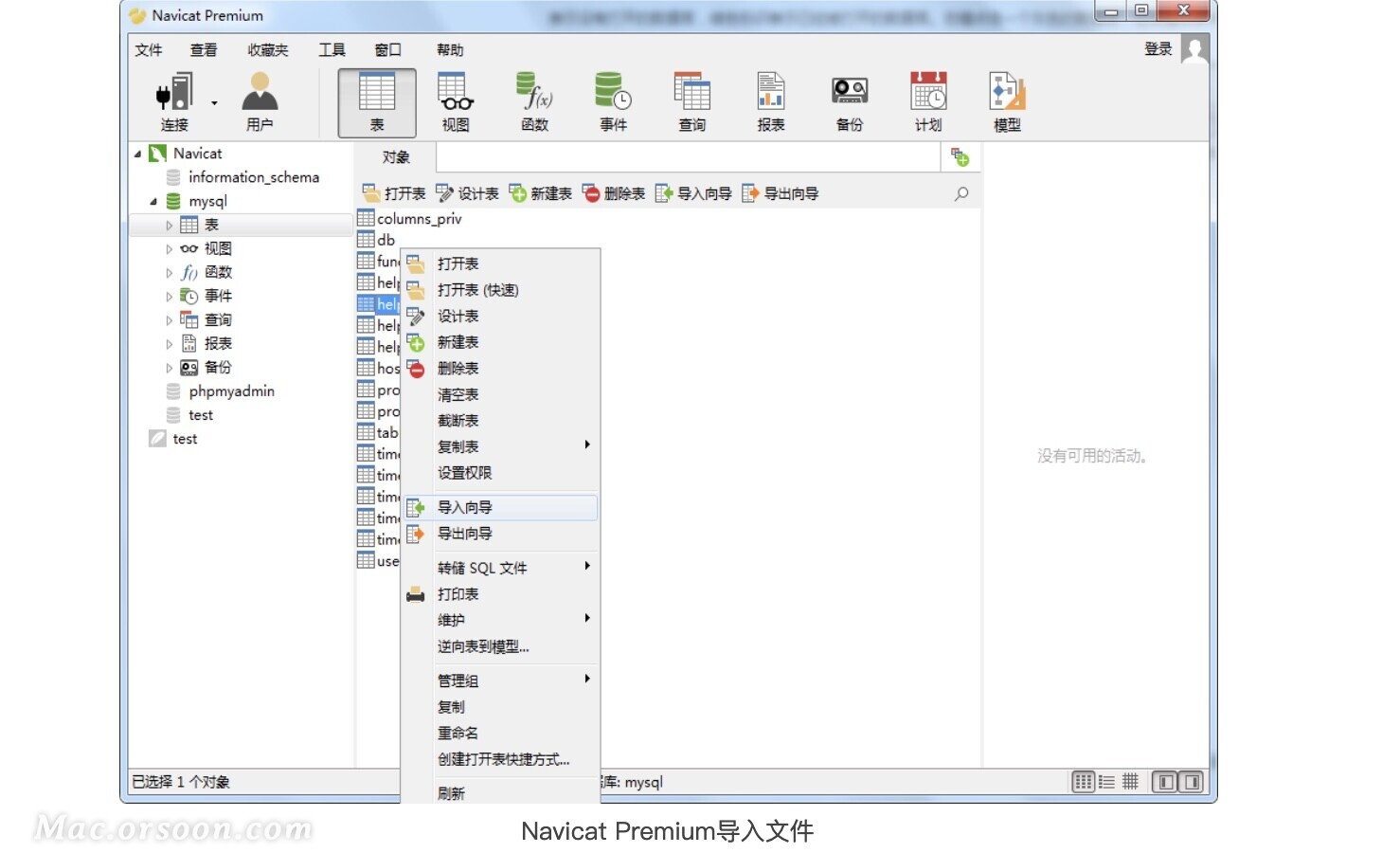Expand the 备份 node in tree
The height and width of the screenshot is (853, 1400).
click(x=170, y=368)
